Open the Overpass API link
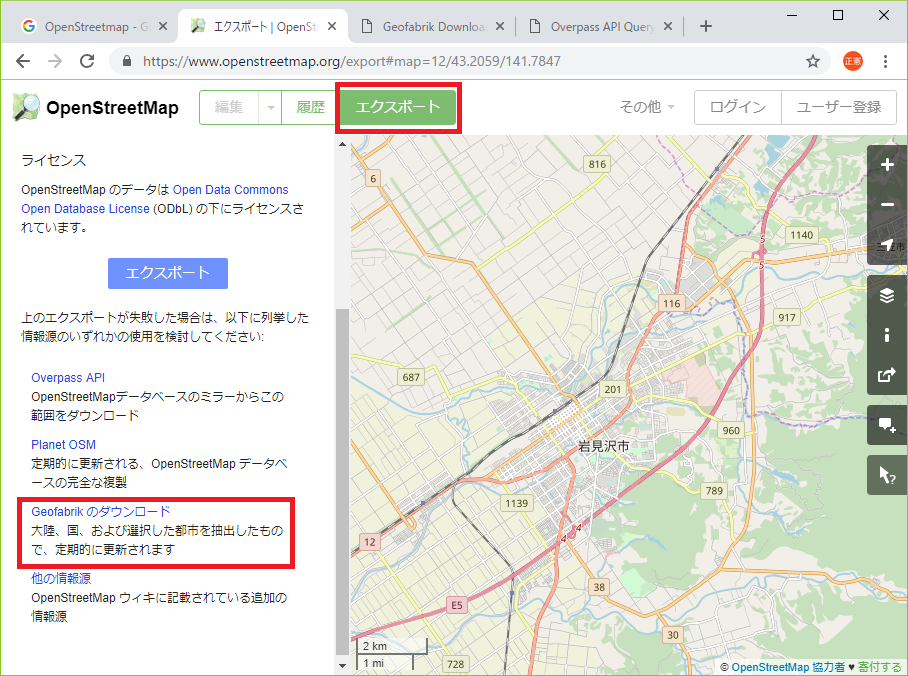This screenshot has width=908, height=676. click(x=68, y=378)
